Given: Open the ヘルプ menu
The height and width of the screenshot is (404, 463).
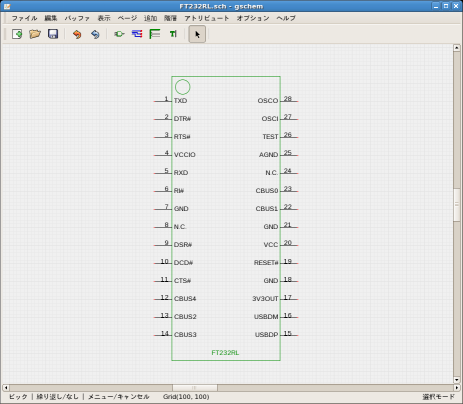Looking at the screenshot, I should click(286, 18).
